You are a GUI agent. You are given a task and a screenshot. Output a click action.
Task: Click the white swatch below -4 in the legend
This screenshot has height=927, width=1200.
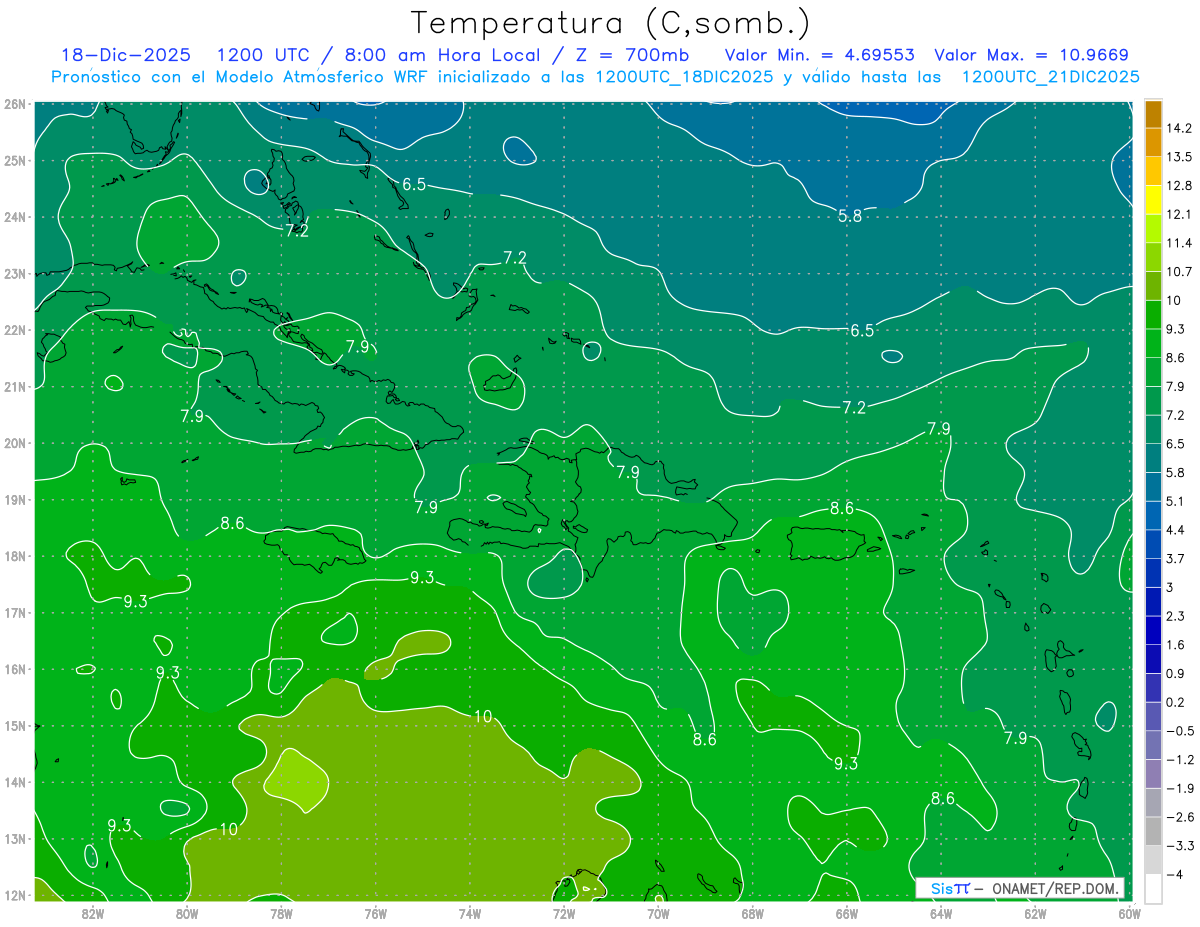pos(1153,888)
